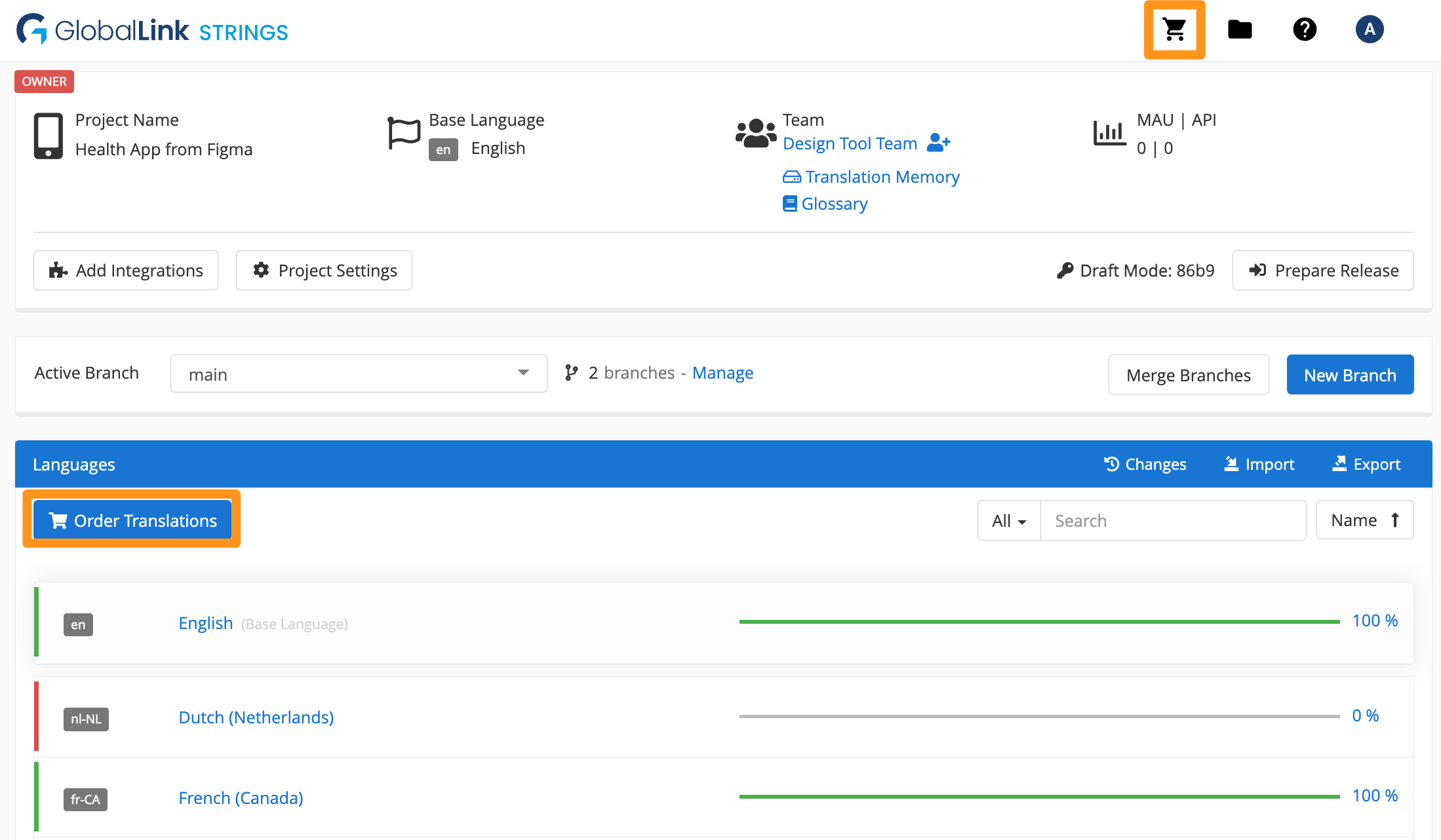
Task: Click Export in Languages header
Action: pyautogui.click(x=1366, y=464)
